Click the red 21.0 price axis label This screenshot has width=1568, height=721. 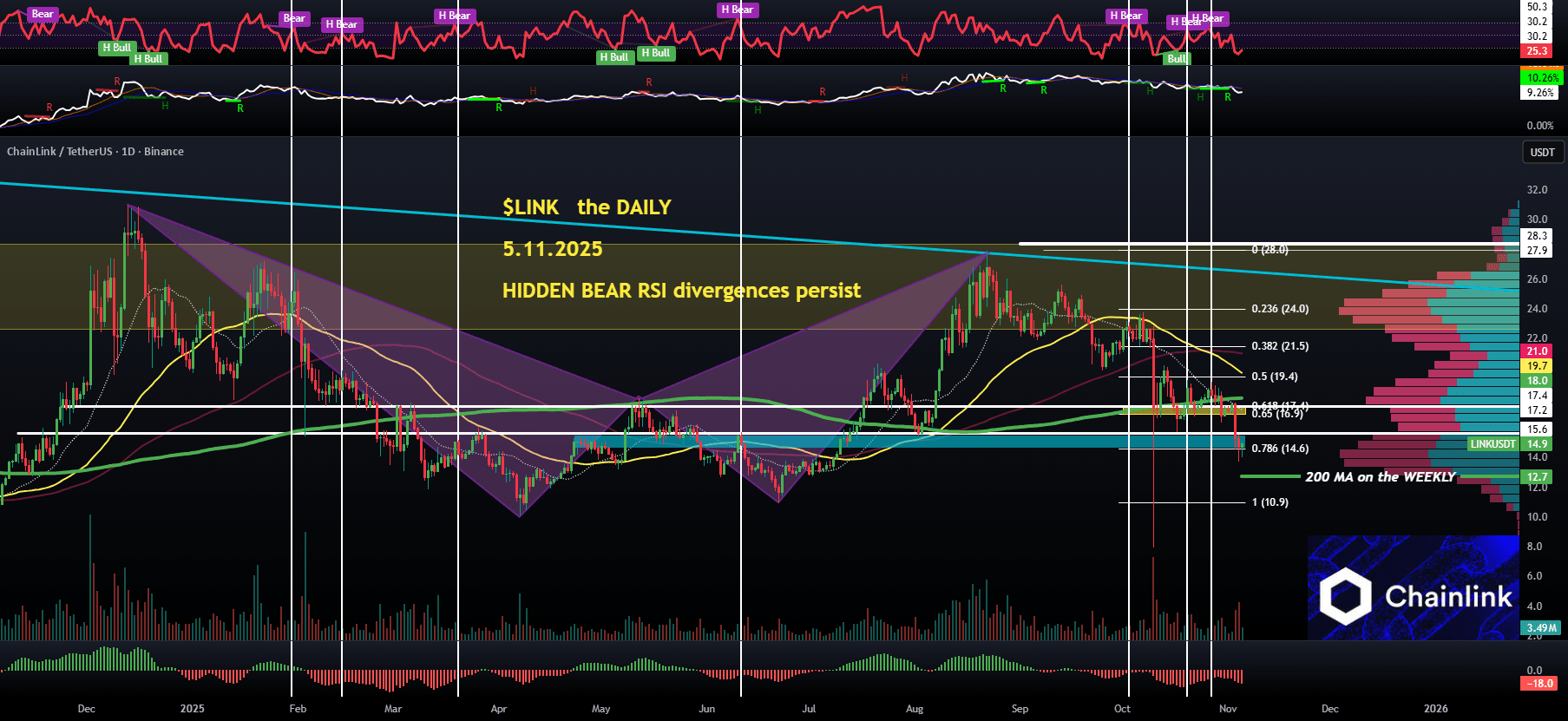(1538, 351)
